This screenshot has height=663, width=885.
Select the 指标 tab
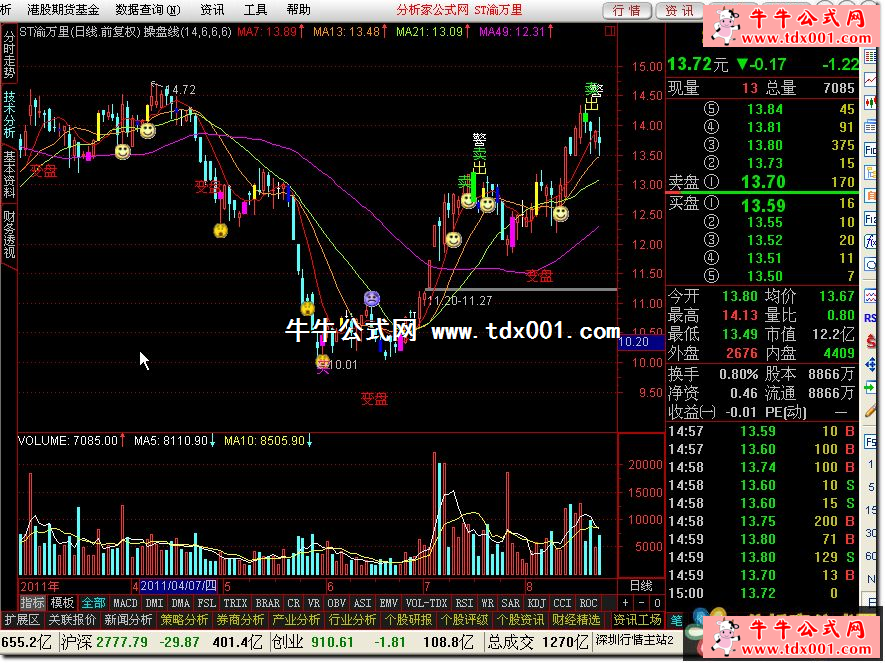tap(32, 603)
